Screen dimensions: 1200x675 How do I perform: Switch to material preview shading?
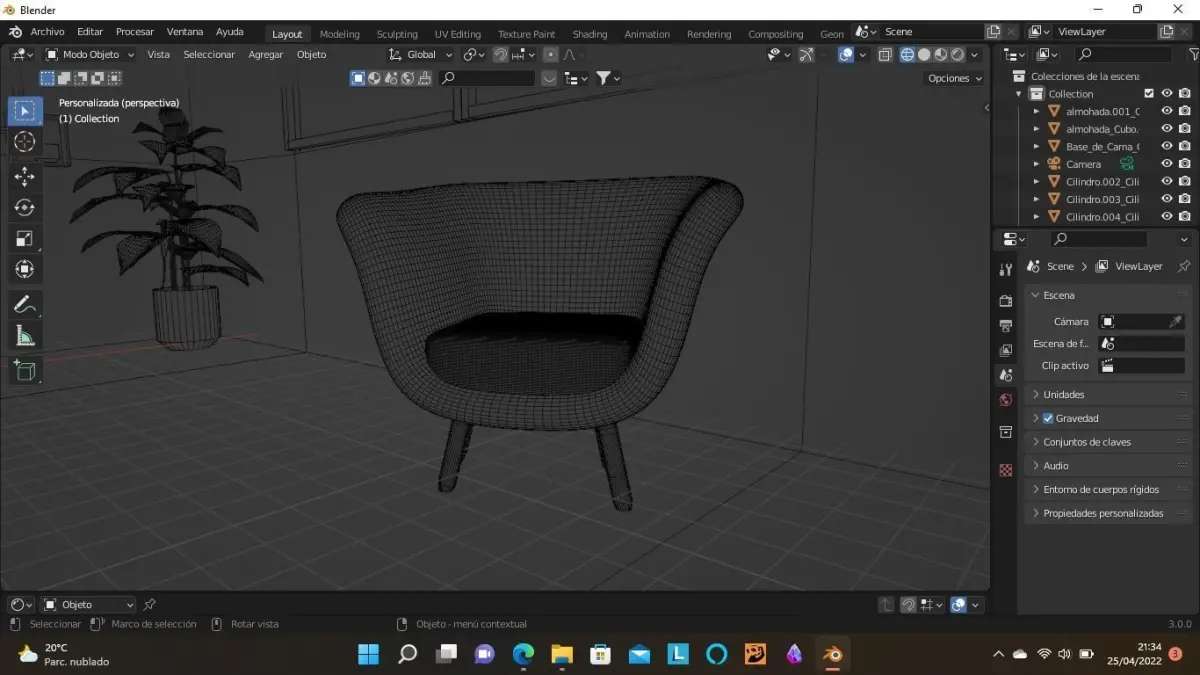point(941,55)
